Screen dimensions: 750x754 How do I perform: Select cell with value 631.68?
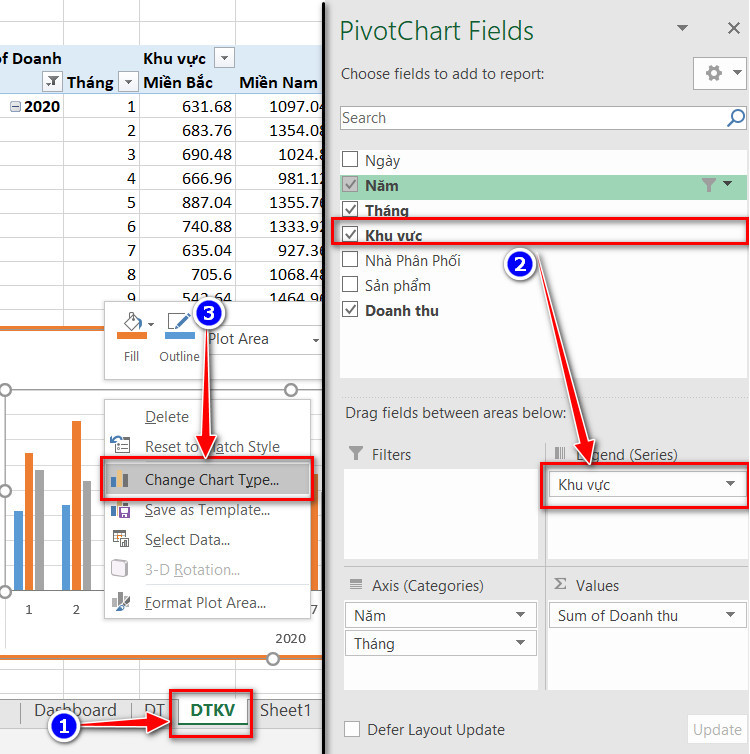(x=187, y=106)
